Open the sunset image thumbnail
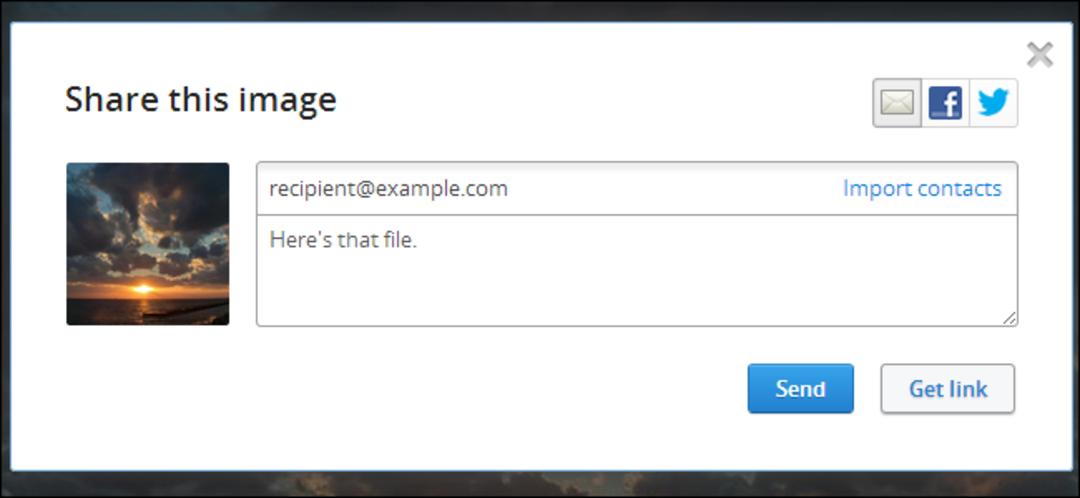The width and height of the screenshot is (1080, 498). (147, 244)
